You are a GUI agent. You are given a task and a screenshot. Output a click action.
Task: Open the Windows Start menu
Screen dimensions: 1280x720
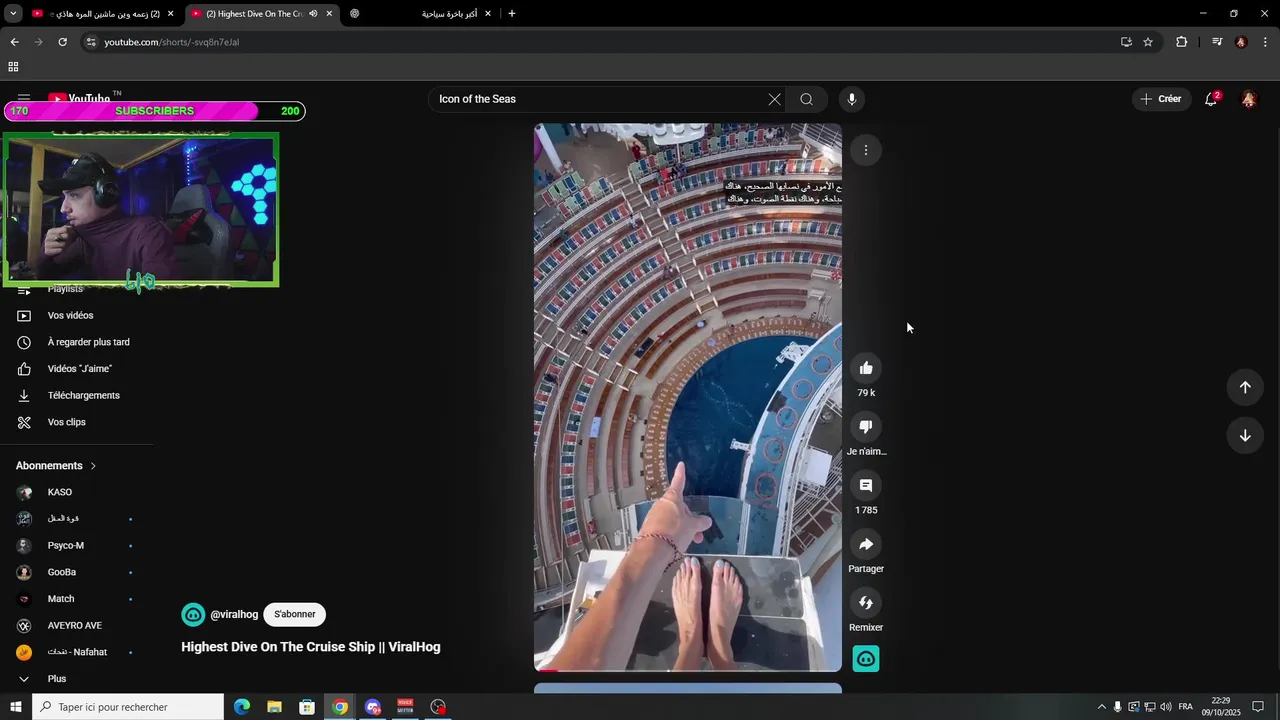point(15,707)
